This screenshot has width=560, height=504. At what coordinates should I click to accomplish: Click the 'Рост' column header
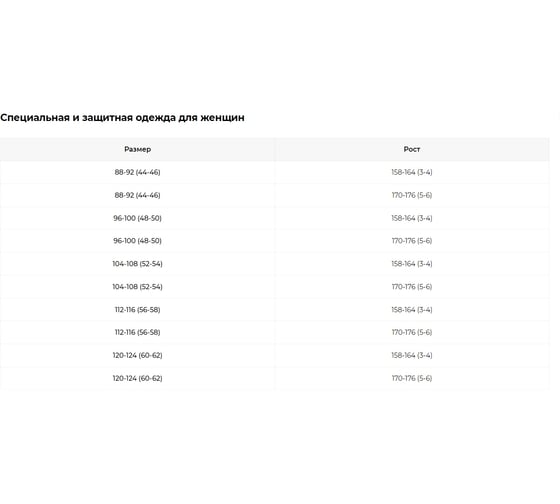pos(412,149)
